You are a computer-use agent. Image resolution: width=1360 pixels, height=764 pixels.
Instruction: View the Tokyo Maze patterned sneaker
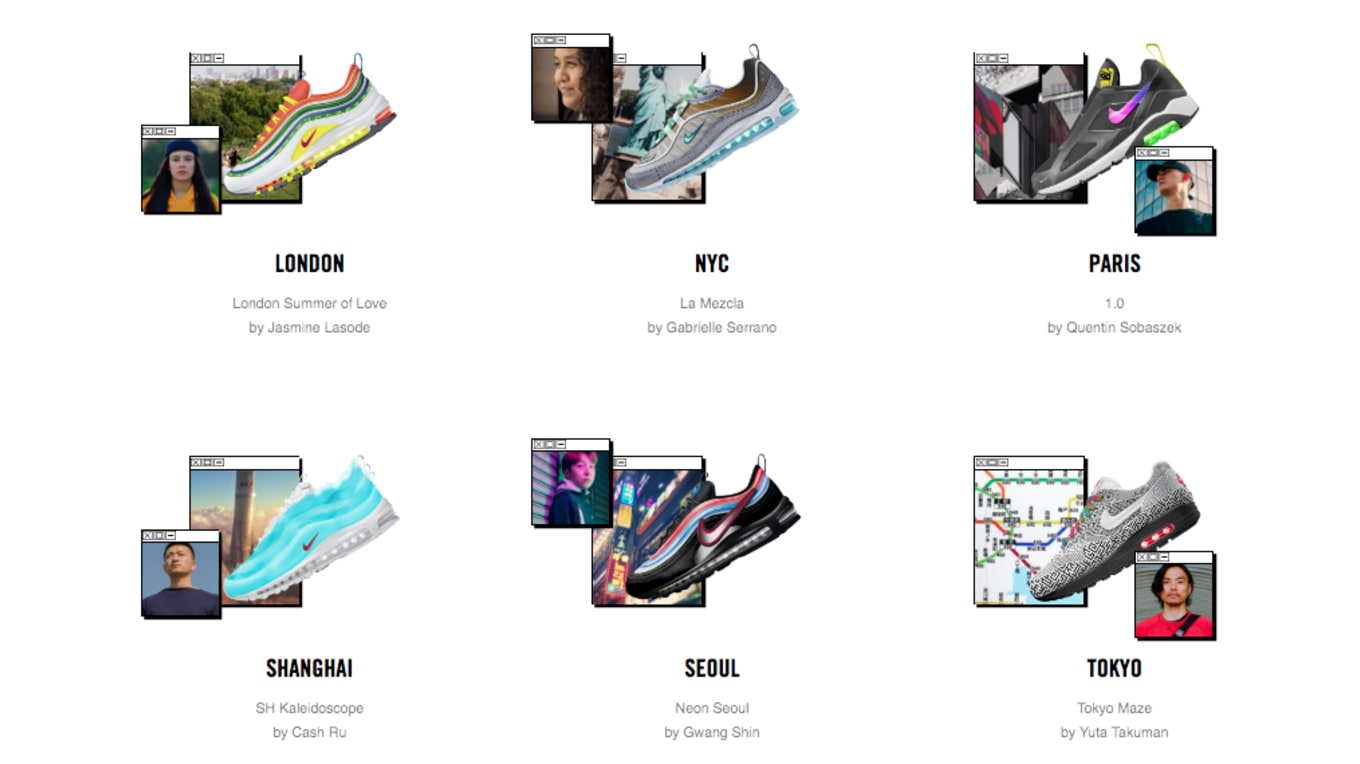pos(1112,530)
